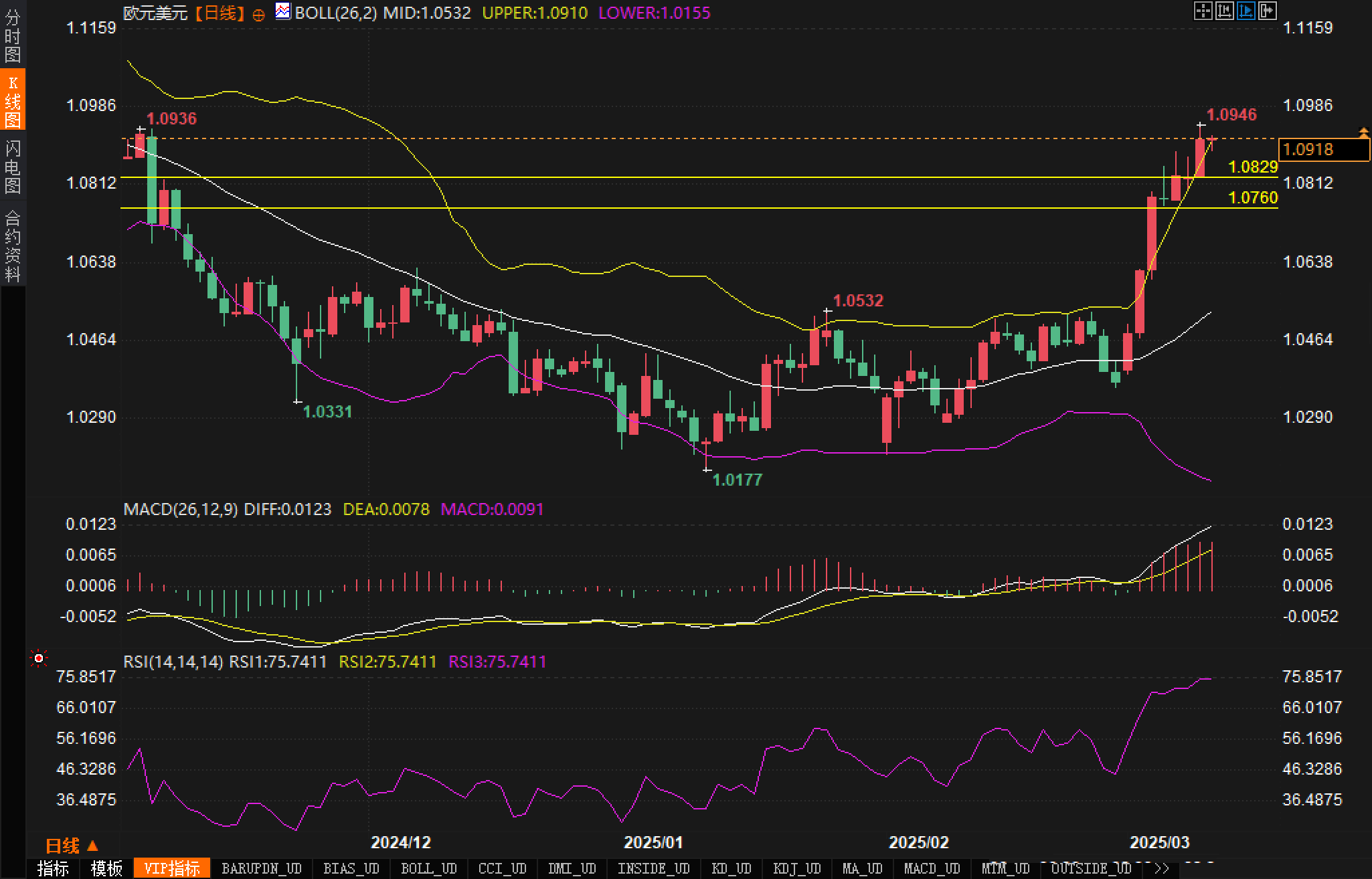1372x879 pixels.
Task: Click the BOLL indicator chart icon
Action: (283, 11)
